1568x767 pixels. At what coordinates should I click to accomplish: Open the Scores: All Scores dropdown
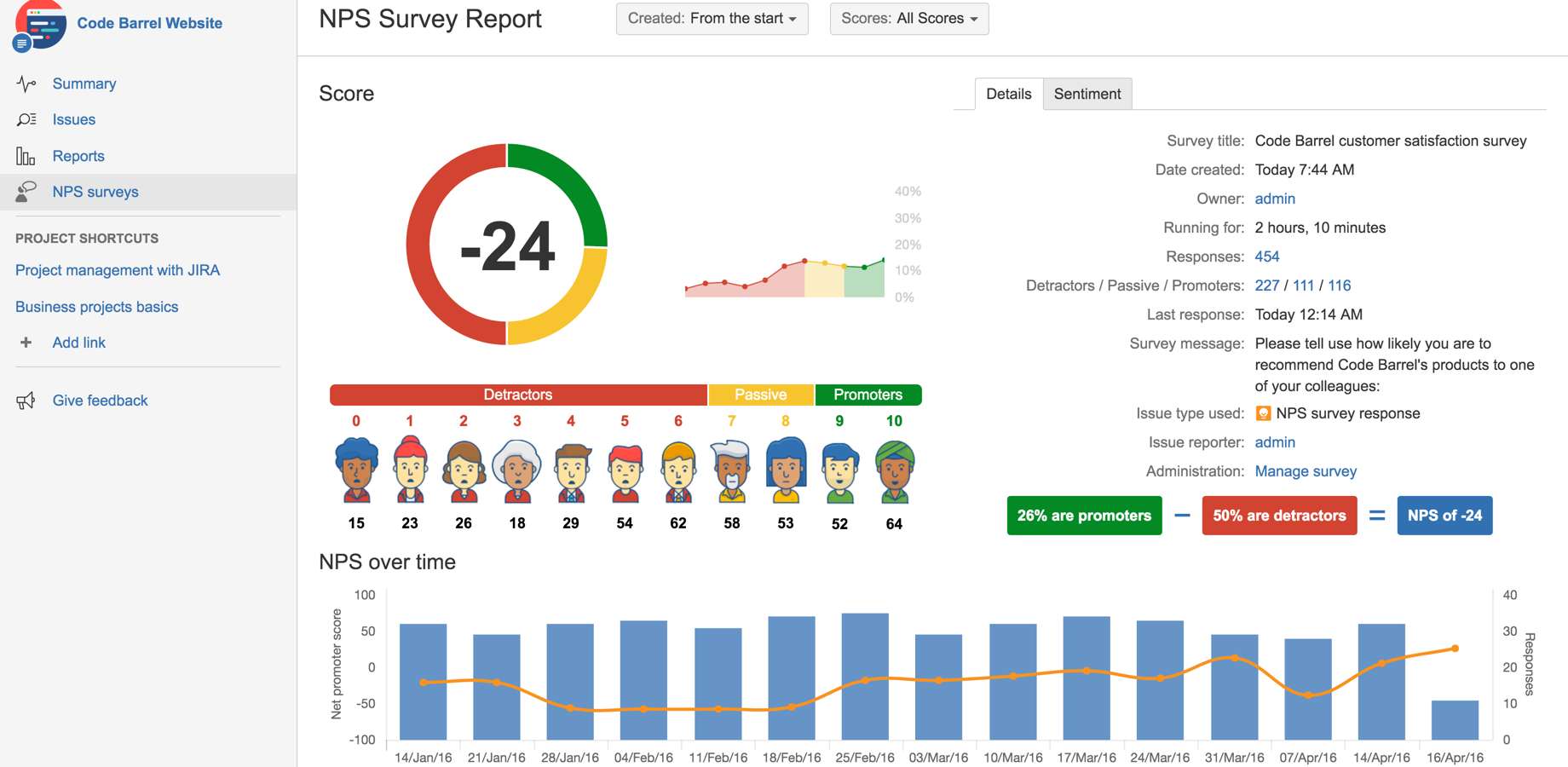tap(909, 19)
